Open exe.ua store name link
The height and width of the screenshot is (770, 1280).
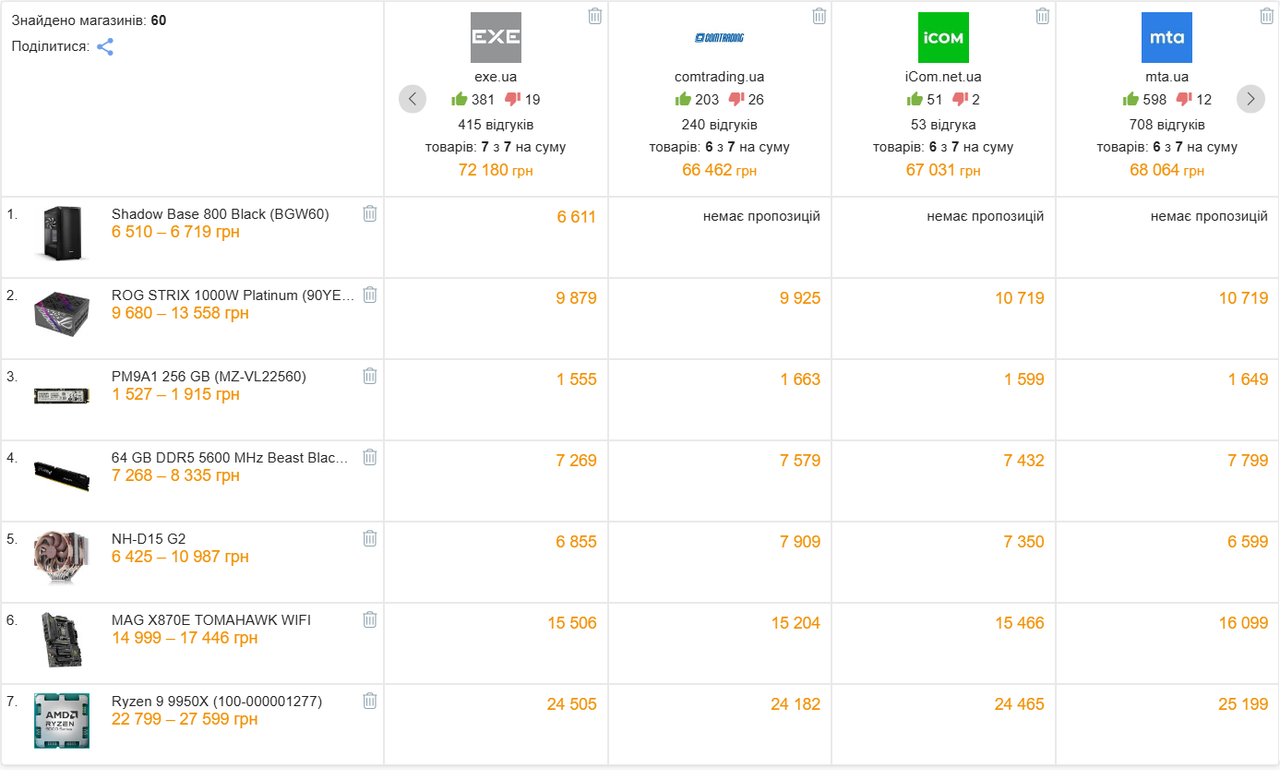coord(496,77)
